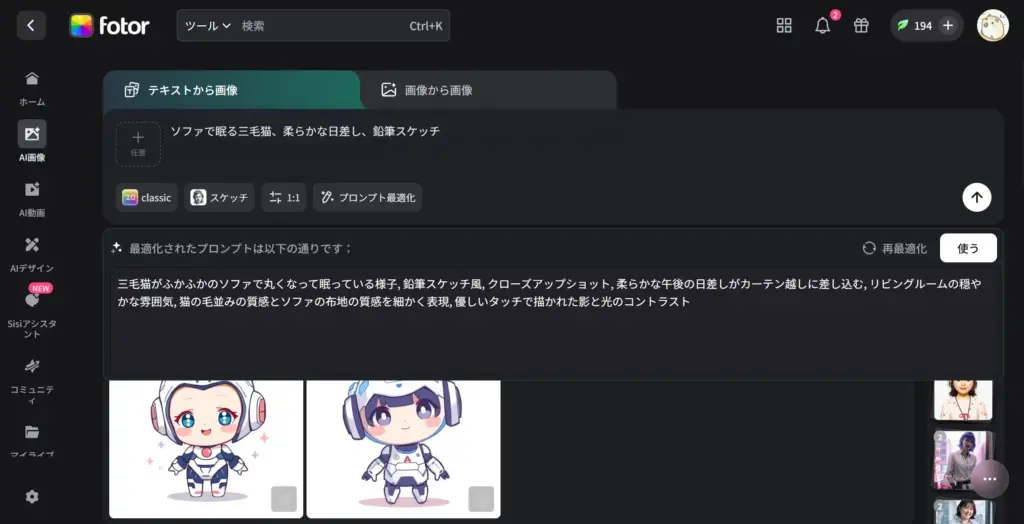Viewport: 1024px width, 524px height.
Task: Select AI画像 in the sidebar
Action: pyautogui.click(x=32, y=141)
